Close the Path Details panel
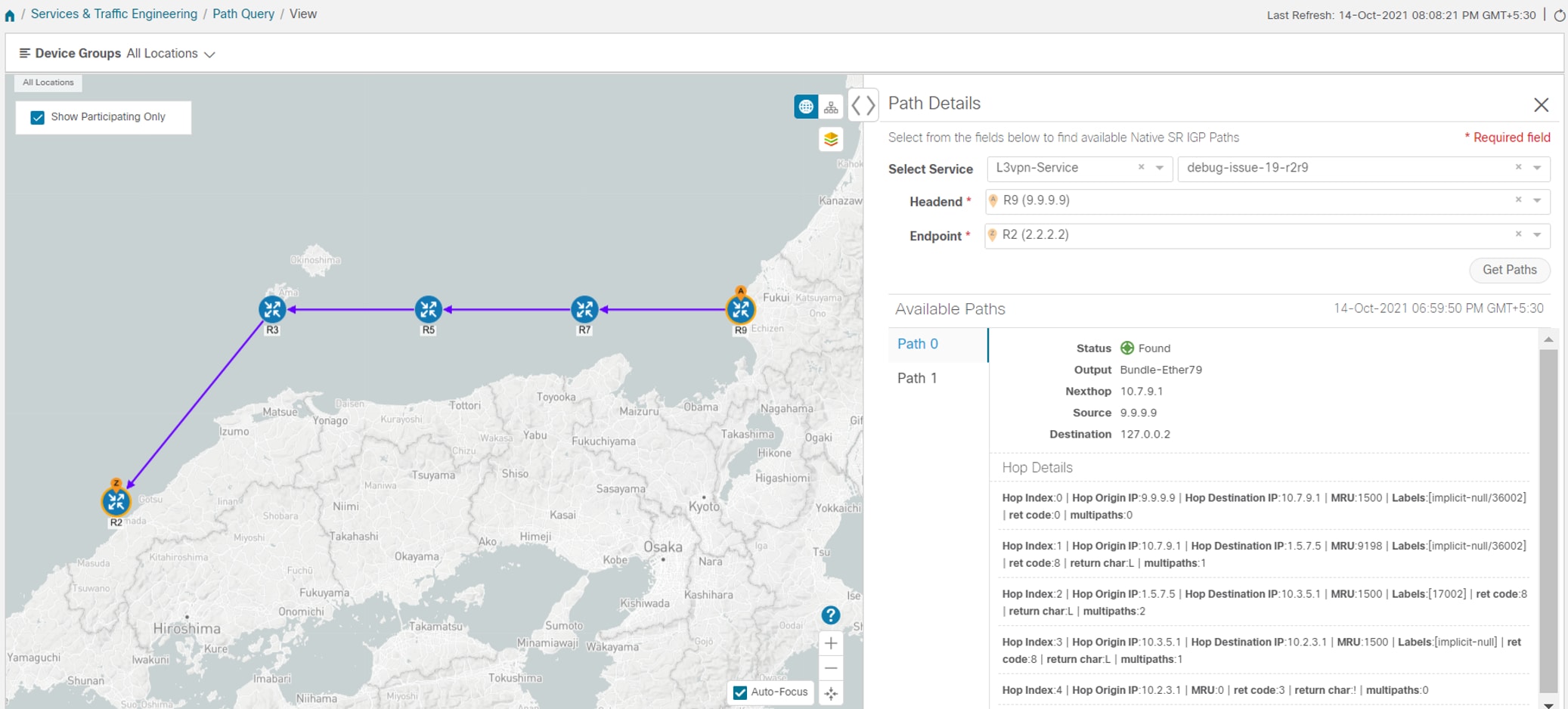 click(1542, 105)
